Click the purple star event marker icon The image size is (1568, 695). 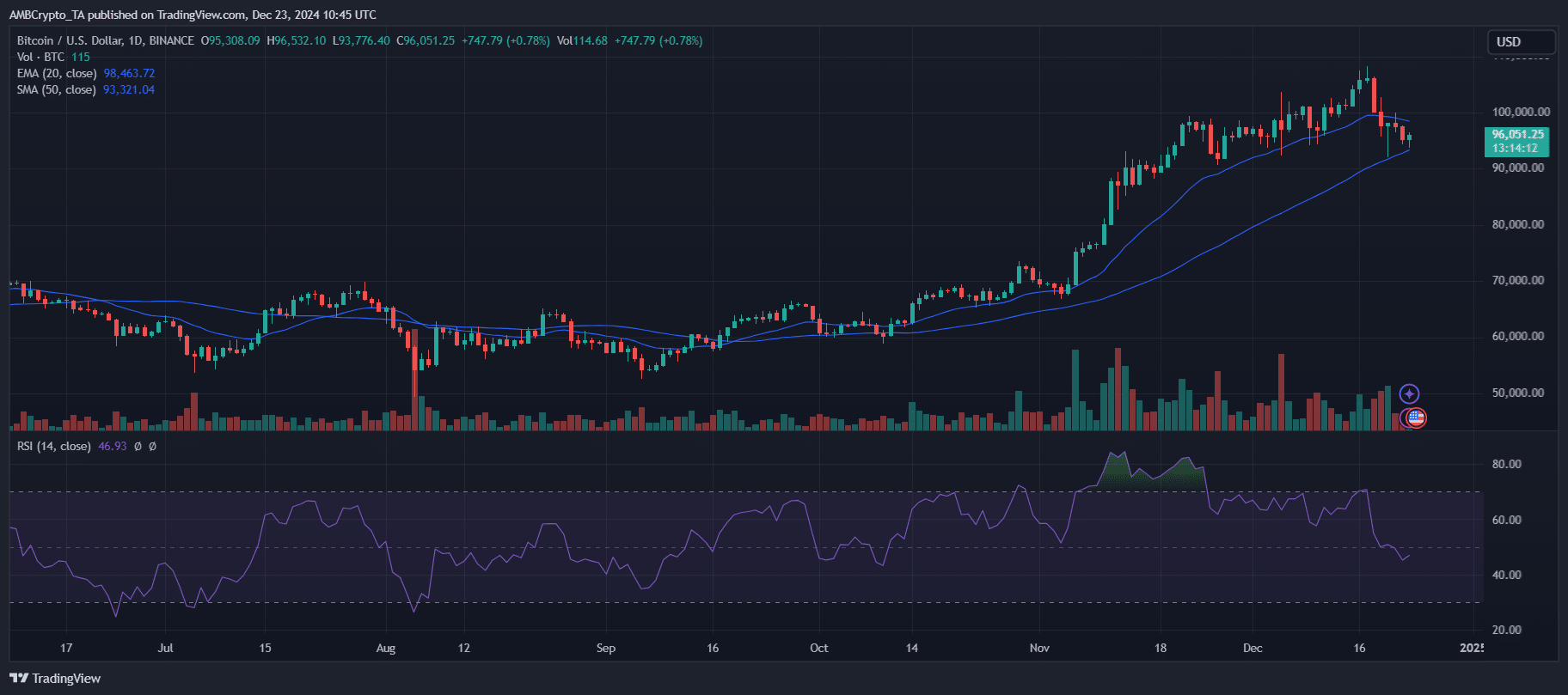coord(1409,394)
